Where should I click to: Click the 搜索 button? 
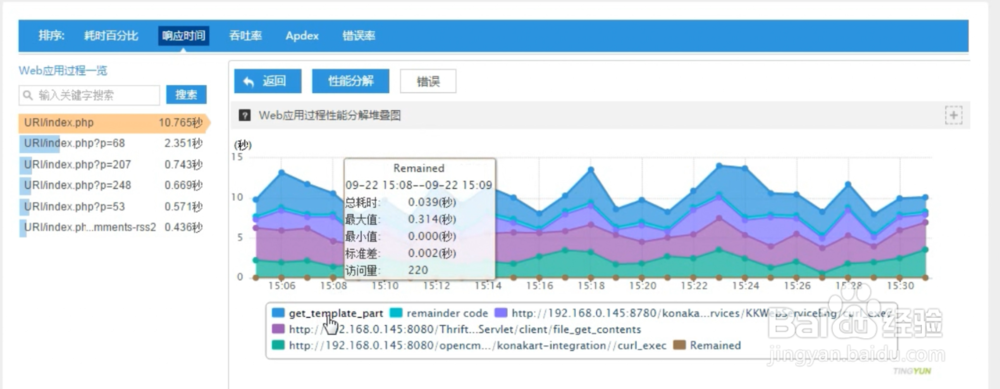(x=186, y=95)
